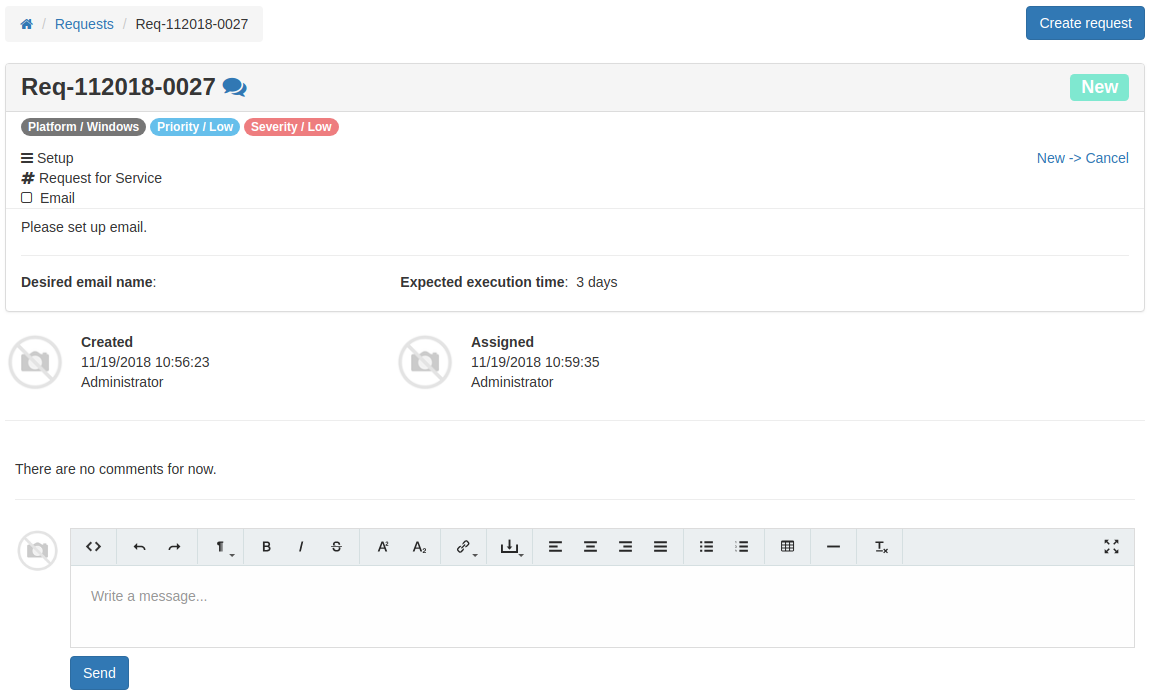Justify text alignment
This screenshot has height=696, width=1153.
point(660,547)
